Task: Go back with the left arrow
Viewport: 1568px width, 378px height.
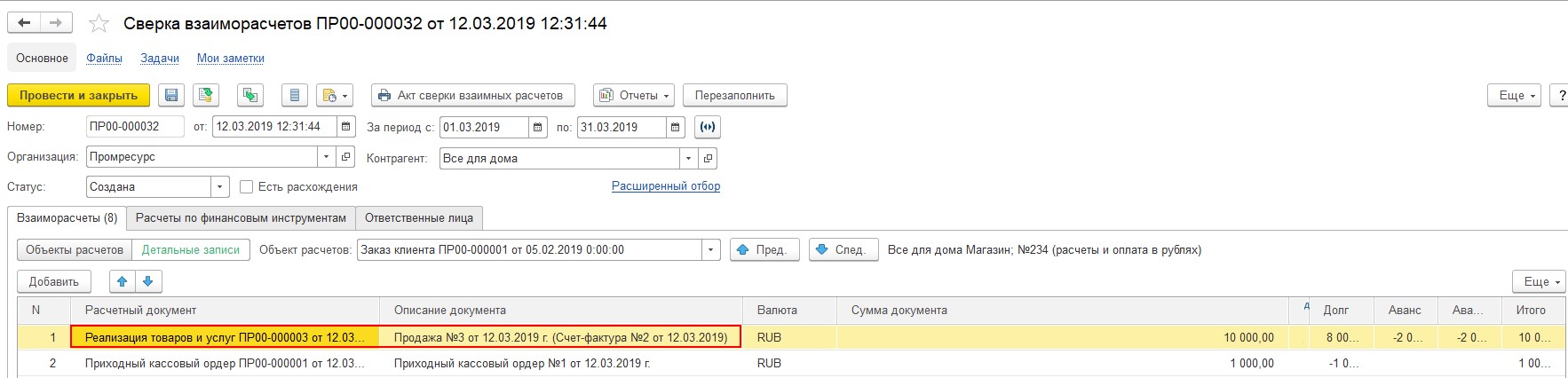Action: coord(25,23)
